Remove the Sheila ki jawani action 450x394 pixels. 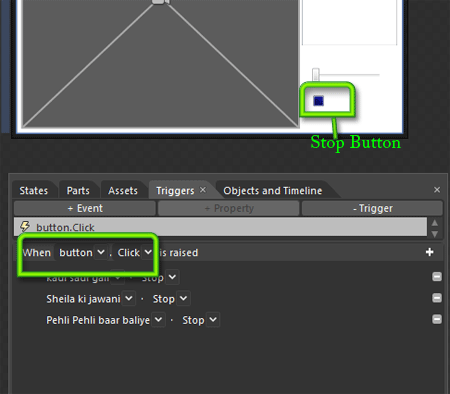pos(437,298)
